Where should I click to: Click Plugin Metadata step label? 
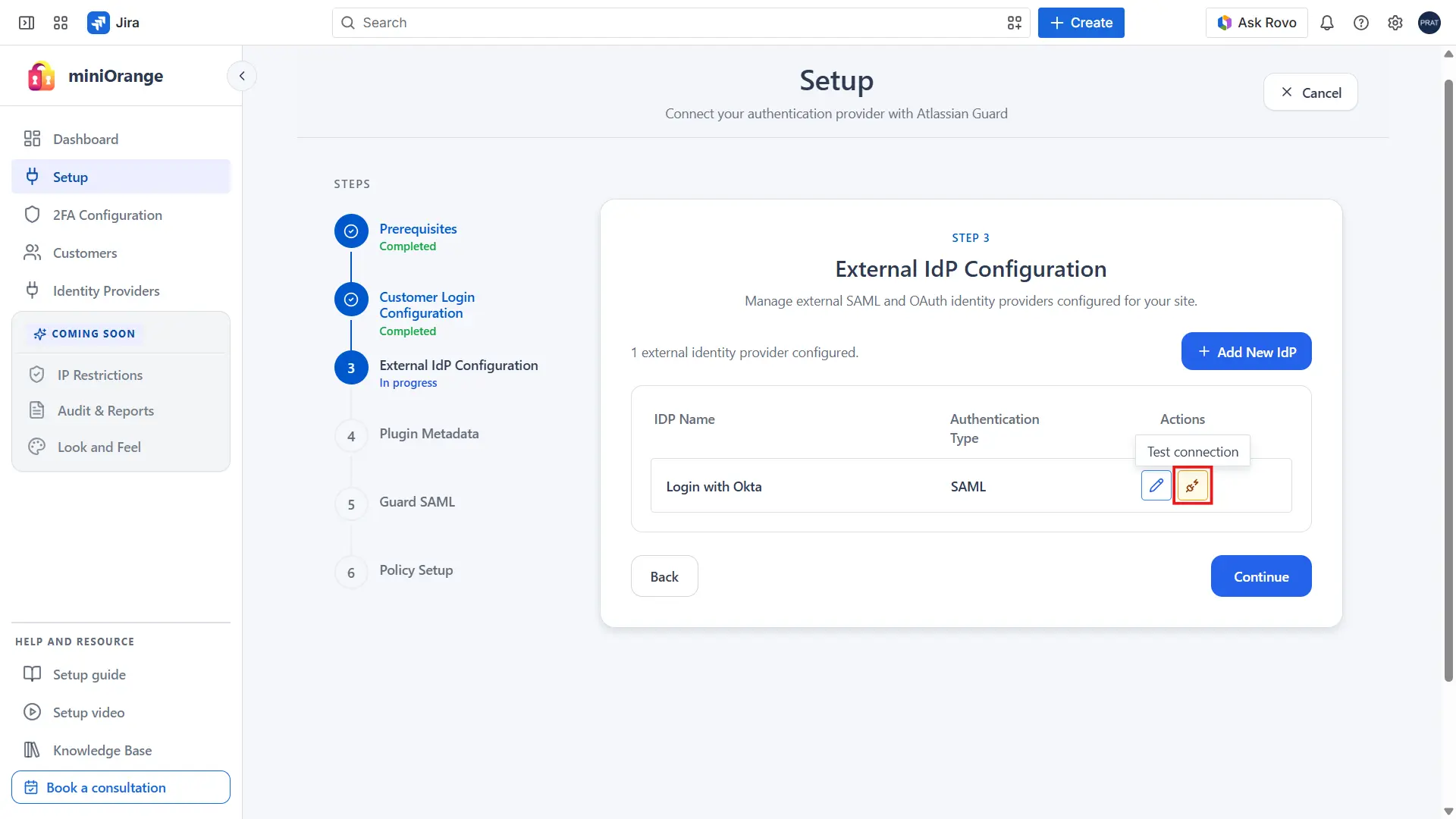pyautogui.click(x=429, y=433)
